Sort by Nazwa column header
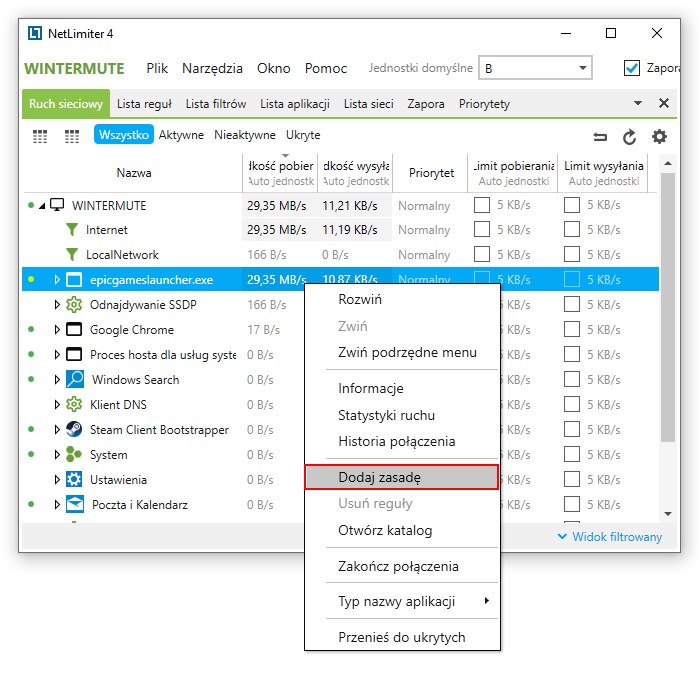The image size is (699, 678). coord(134,173)
